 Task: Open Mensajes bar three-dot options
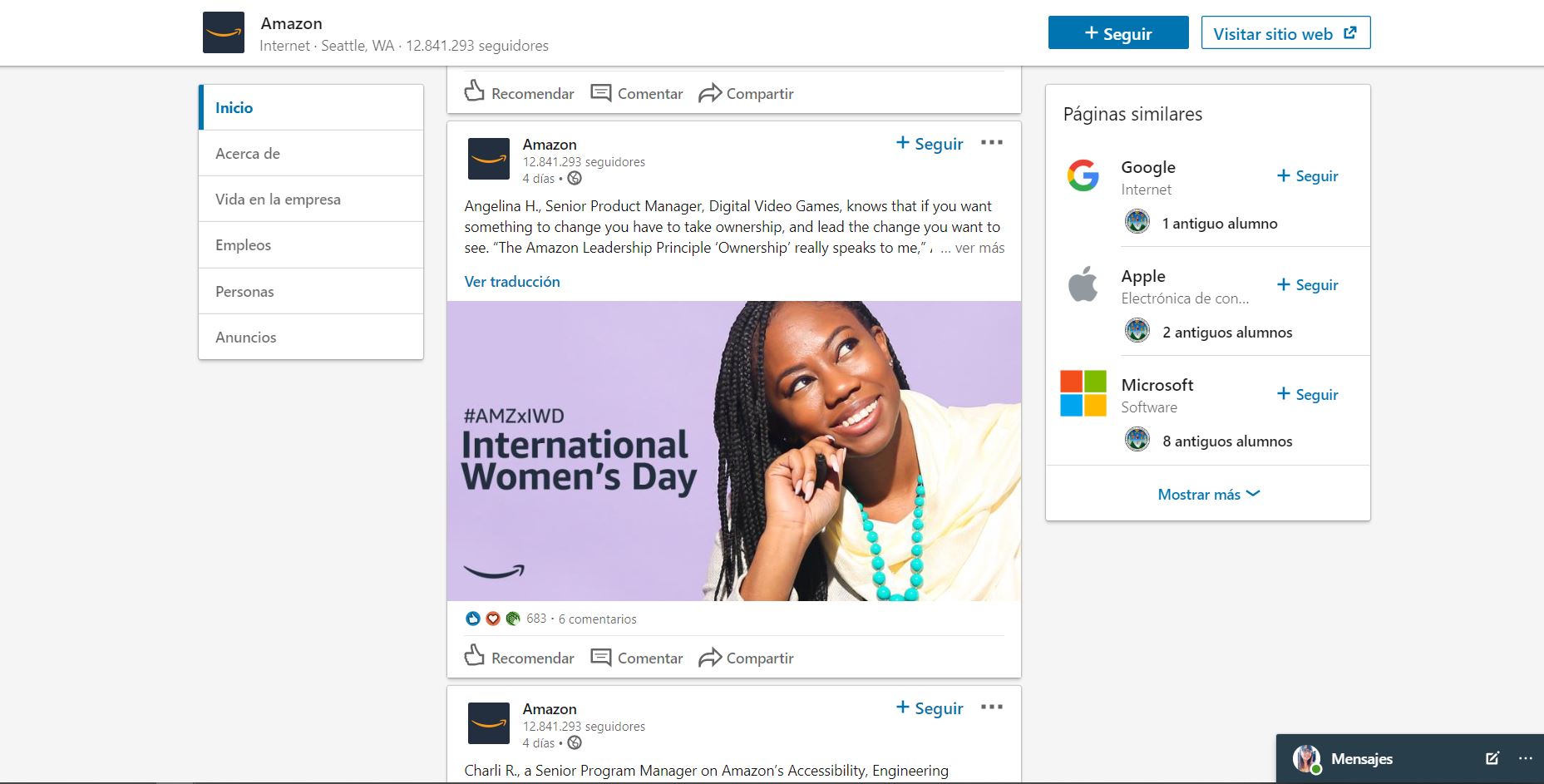click(1525, 758)
